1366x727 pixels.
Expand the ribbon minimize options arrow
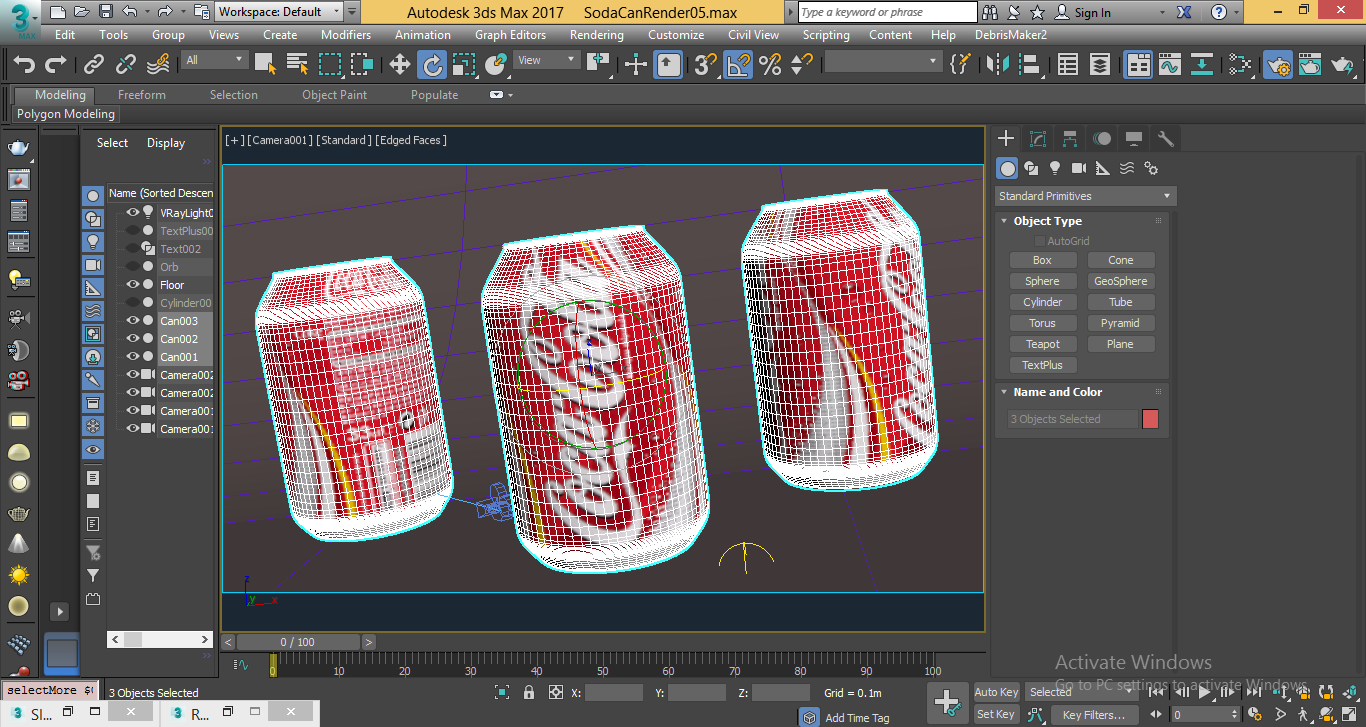(511, 95)
